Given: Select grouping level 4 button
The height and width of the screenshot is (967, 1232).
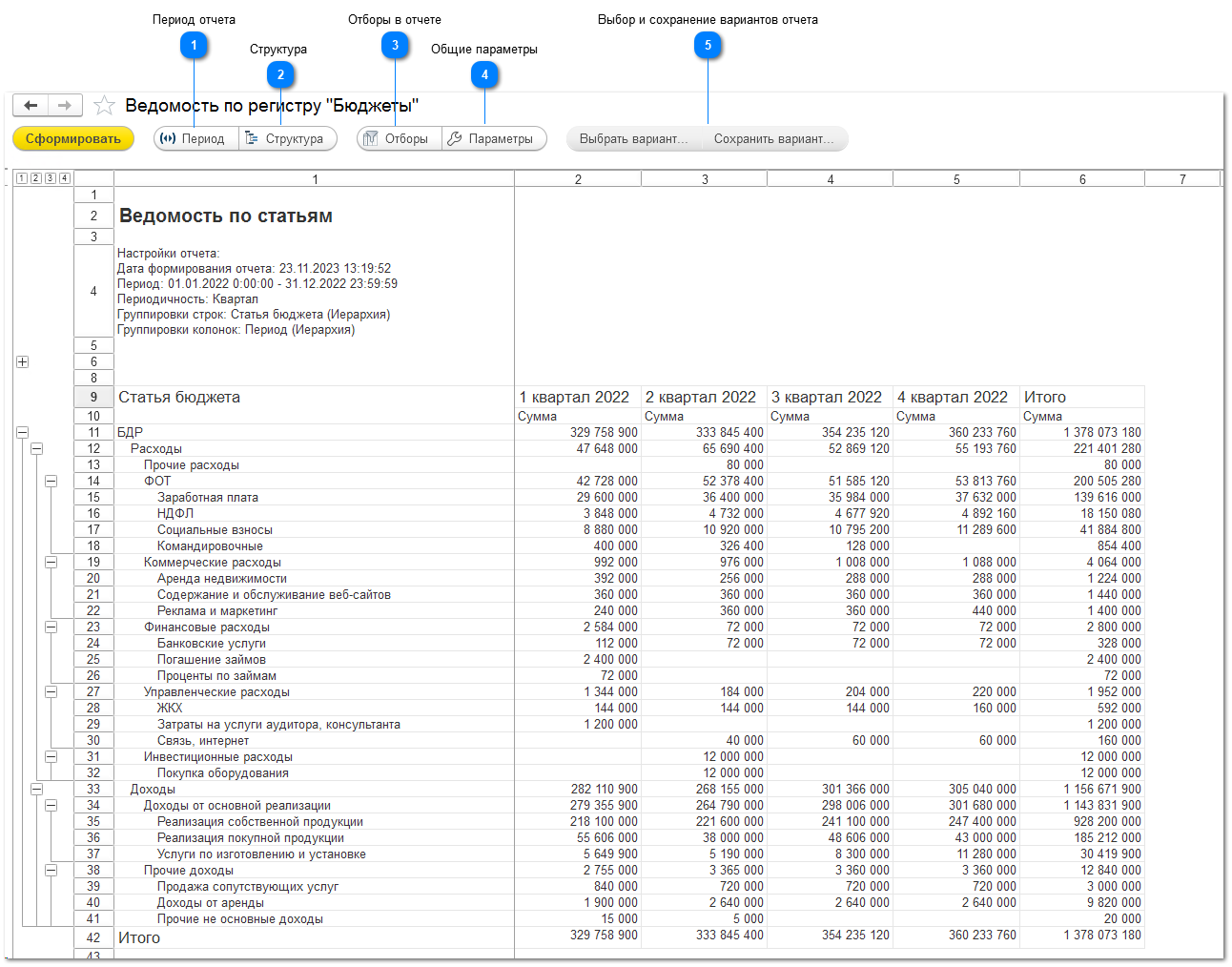Looking at the screenshot, I should pos(65,178).
